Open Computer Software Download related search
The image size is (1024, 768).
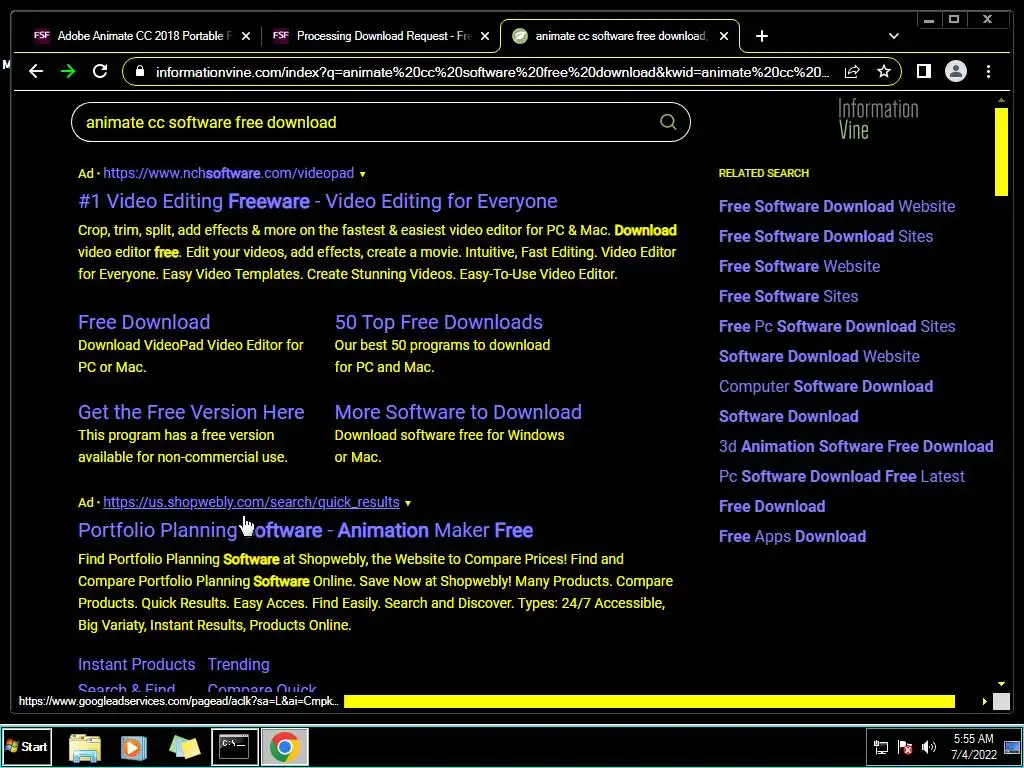pyautogui.click(x=825, y=387)
